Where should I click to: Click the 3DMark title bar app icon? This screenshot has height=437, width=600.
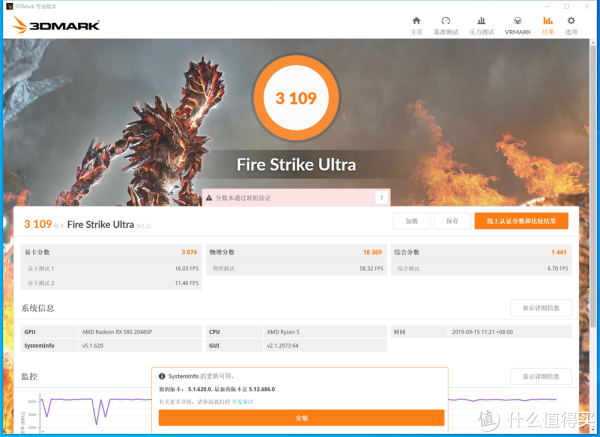10,6
